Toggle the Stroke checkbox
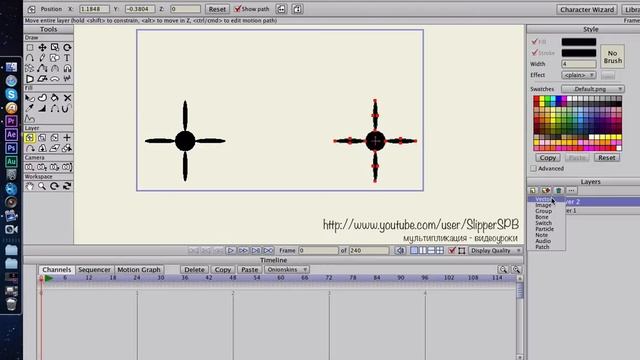The height and width of the screenshot is (360, 640). 534,53
